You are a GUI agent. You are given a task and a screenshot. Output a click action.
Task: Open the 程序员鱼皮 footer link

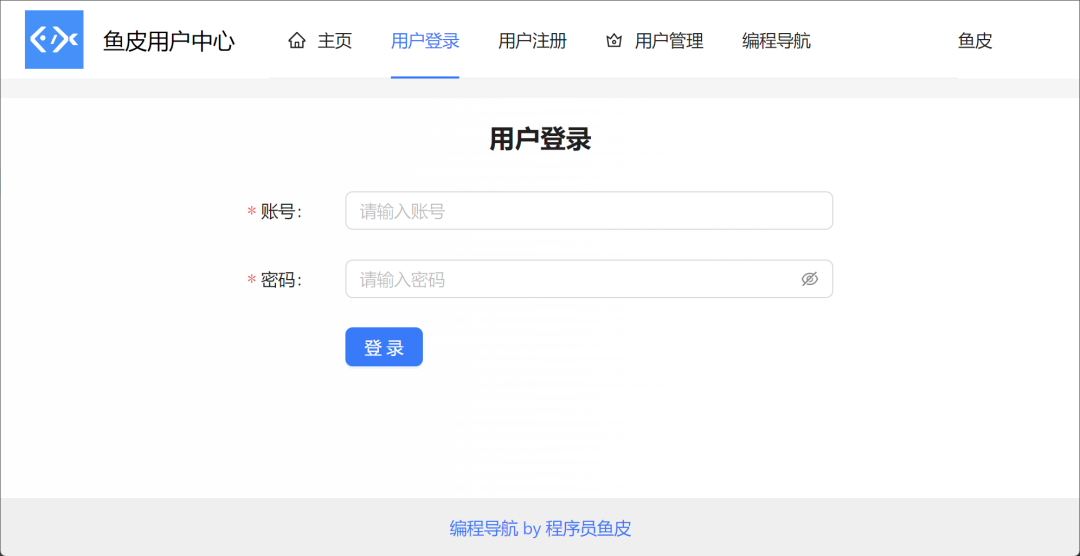coord(588,528)
